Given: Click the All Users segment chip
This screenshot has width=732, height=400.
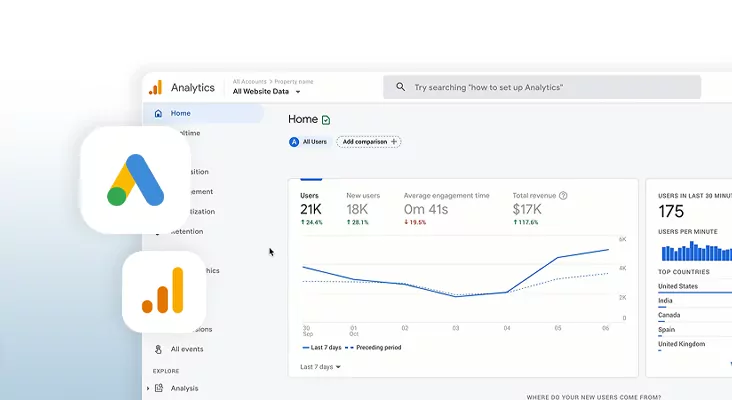Looking at the screenshot, I should [x=308, y=142].
